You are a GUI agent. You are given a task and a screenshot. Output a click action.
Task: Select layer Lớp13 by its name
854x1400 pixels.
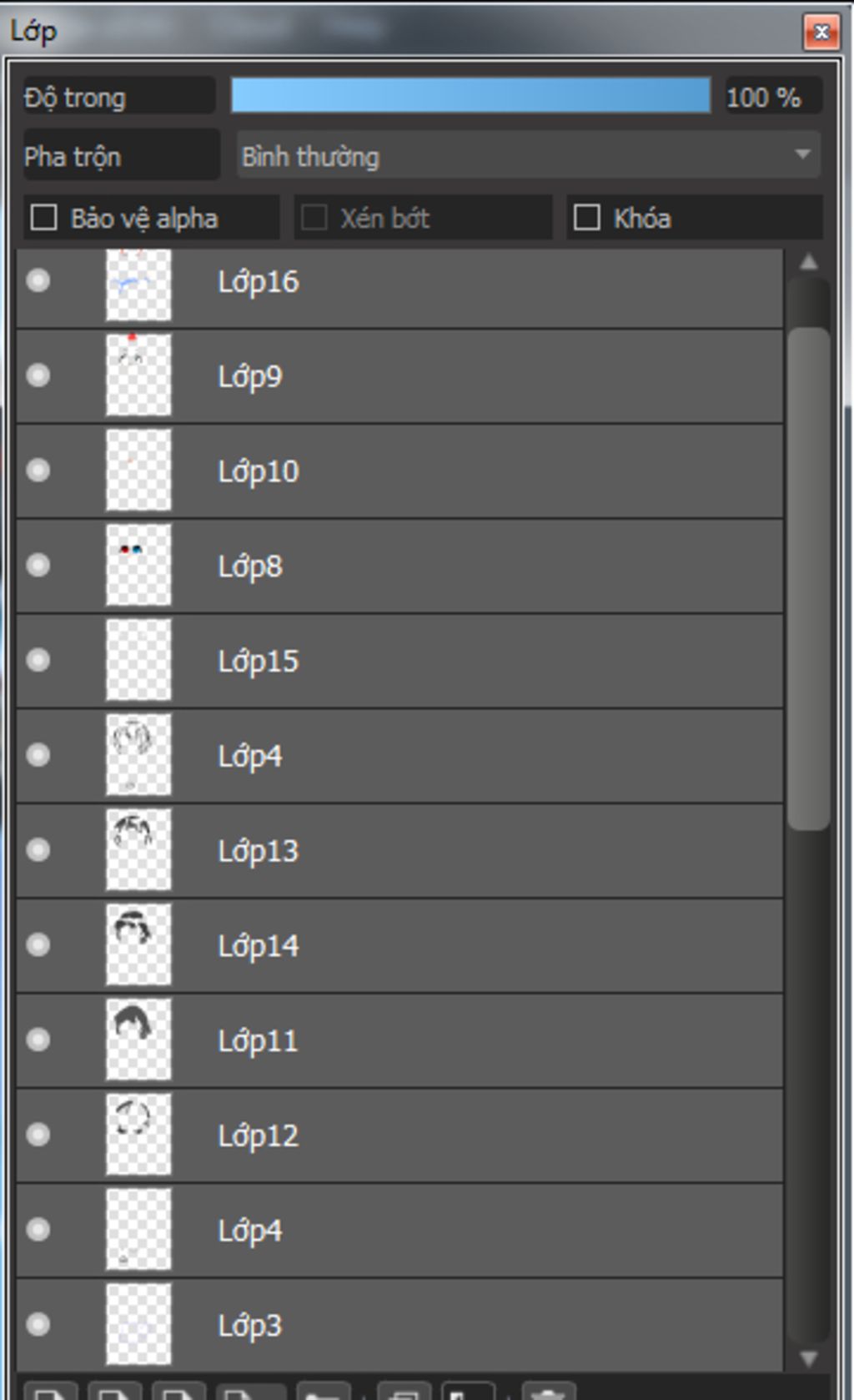pos(258,850)
